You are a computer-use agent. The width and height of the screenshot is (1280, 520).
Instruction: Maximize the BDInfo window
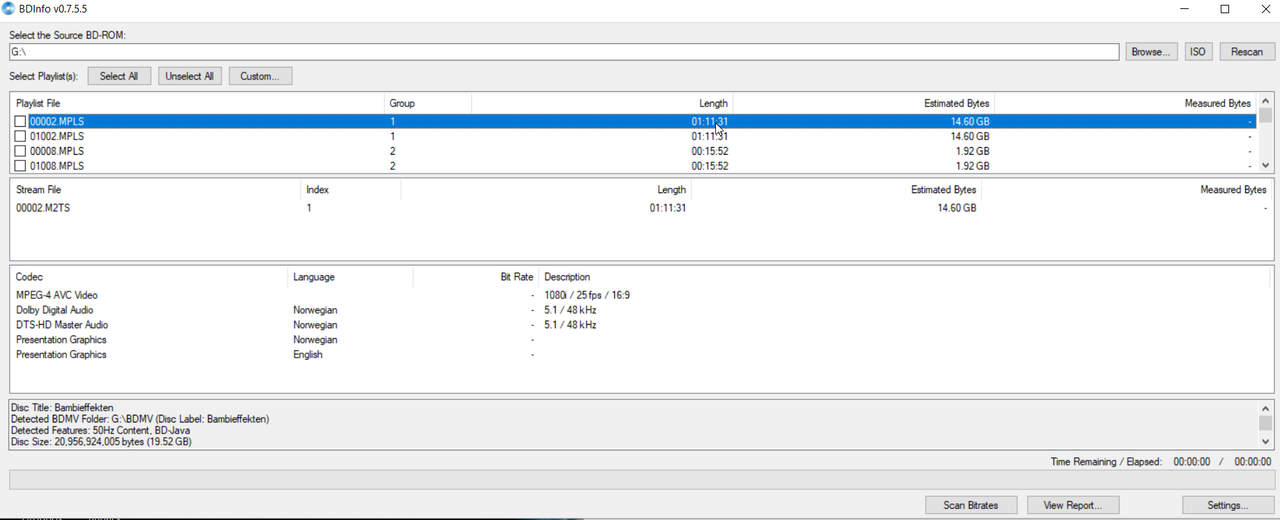pyautogui.click(x=1225, y=9)
